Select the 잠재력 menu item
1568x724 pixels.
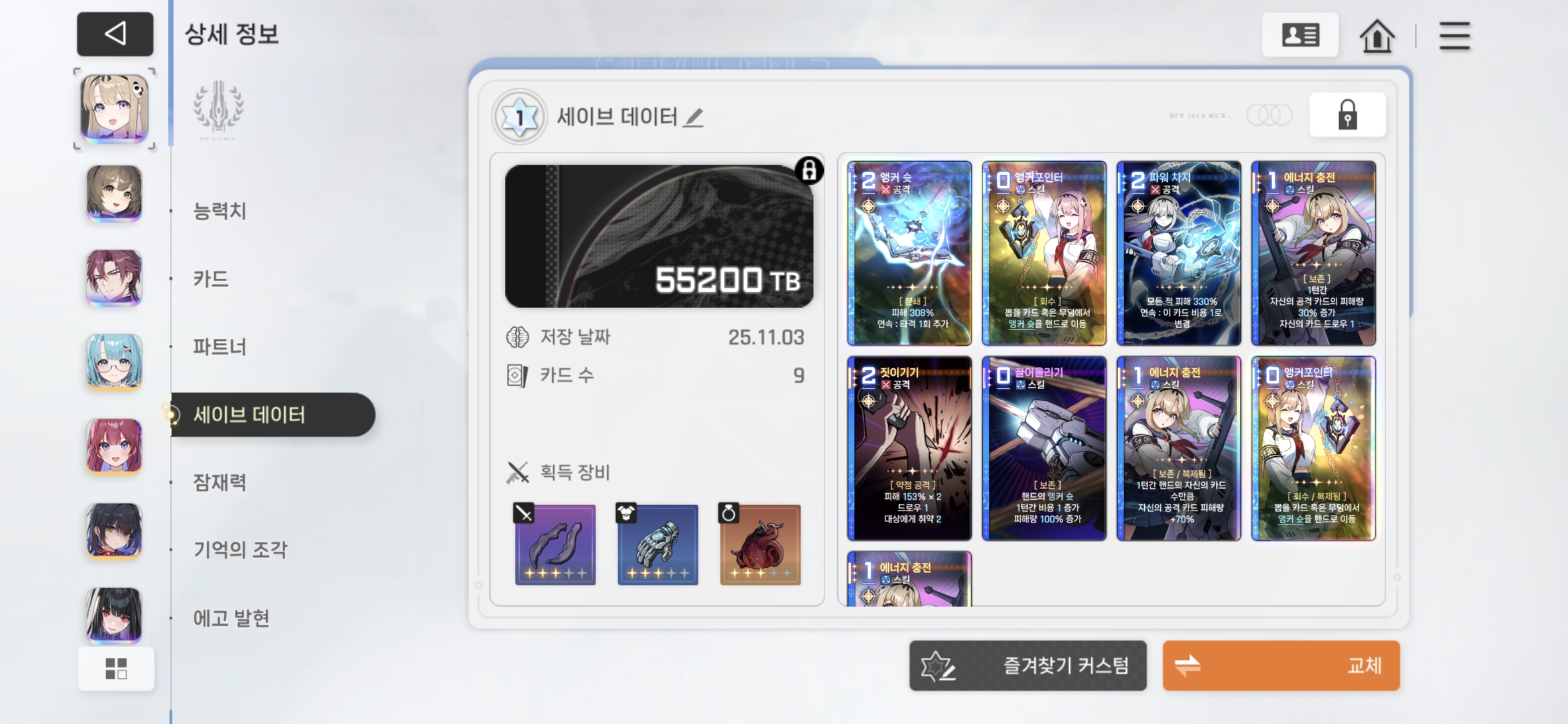[220, 482]
